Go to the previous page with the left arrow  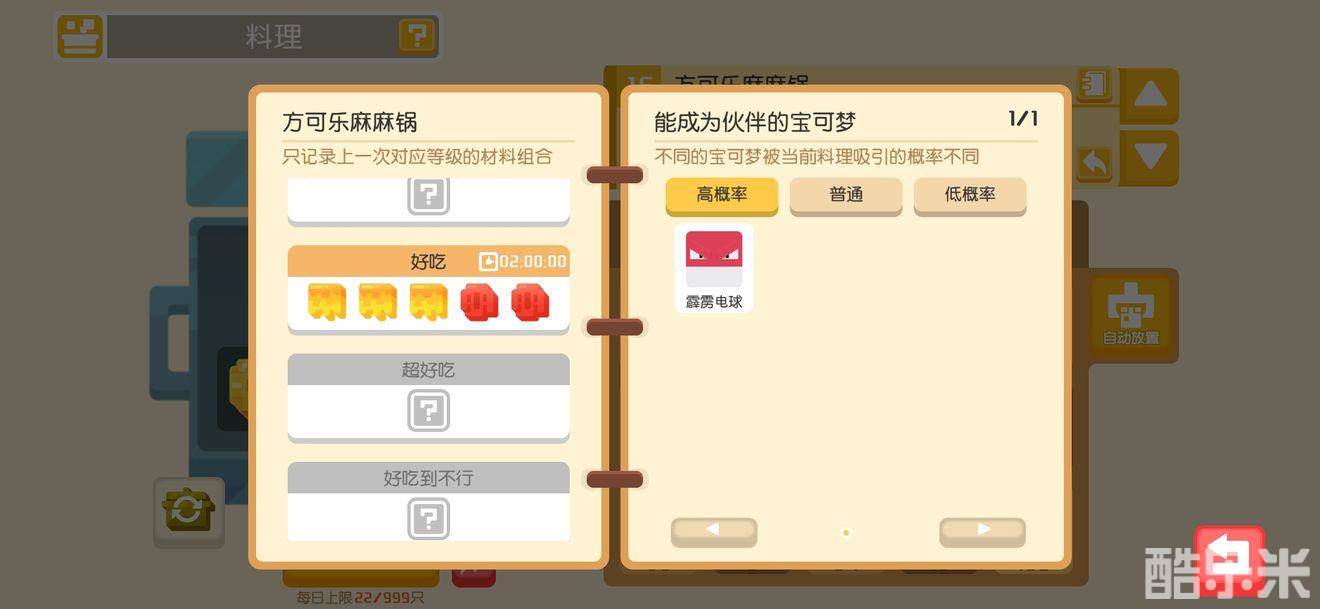[x=713, y=531]
